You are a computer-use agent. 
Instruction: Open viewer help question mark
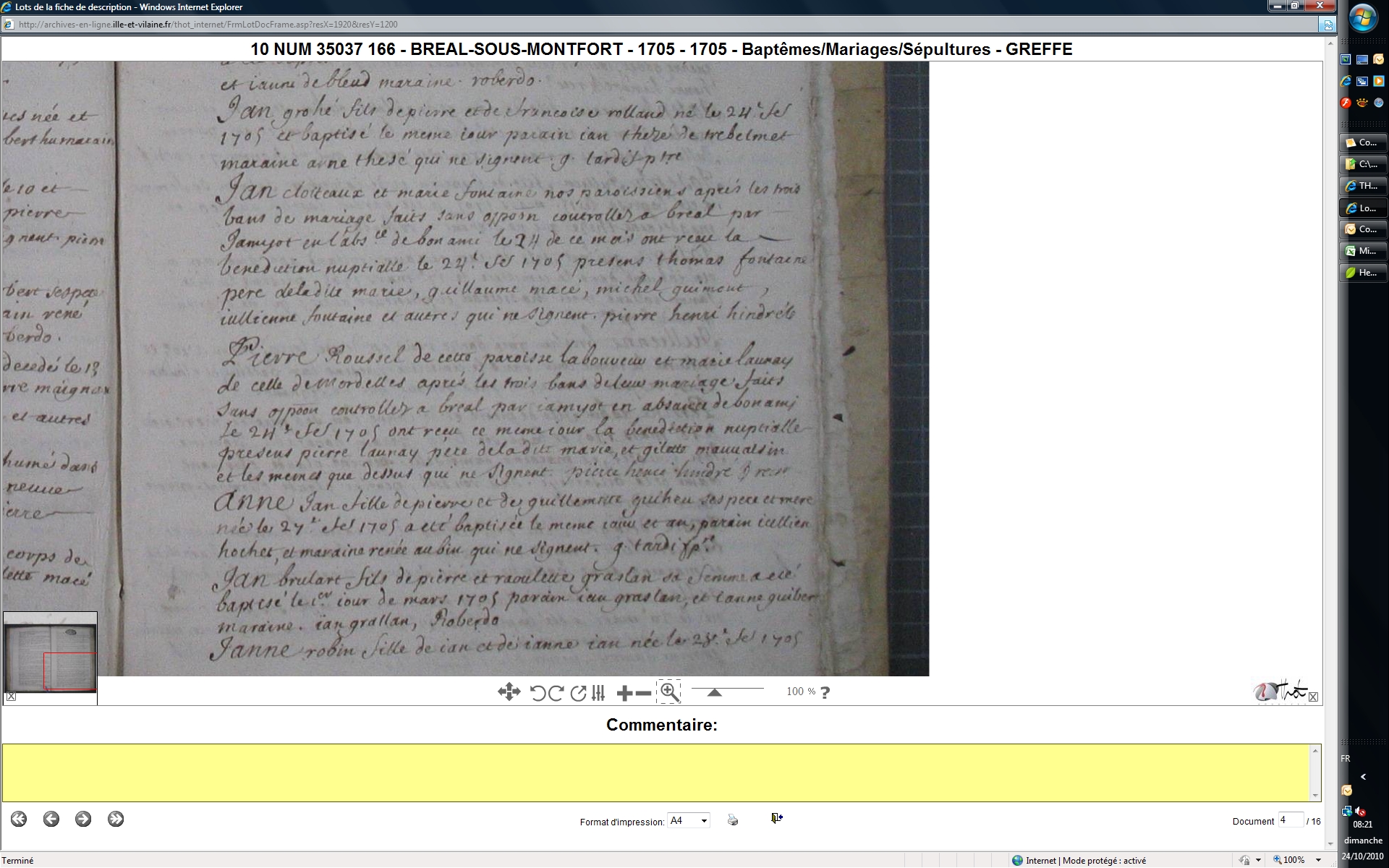pyautogui.click(x=825, y=692)
